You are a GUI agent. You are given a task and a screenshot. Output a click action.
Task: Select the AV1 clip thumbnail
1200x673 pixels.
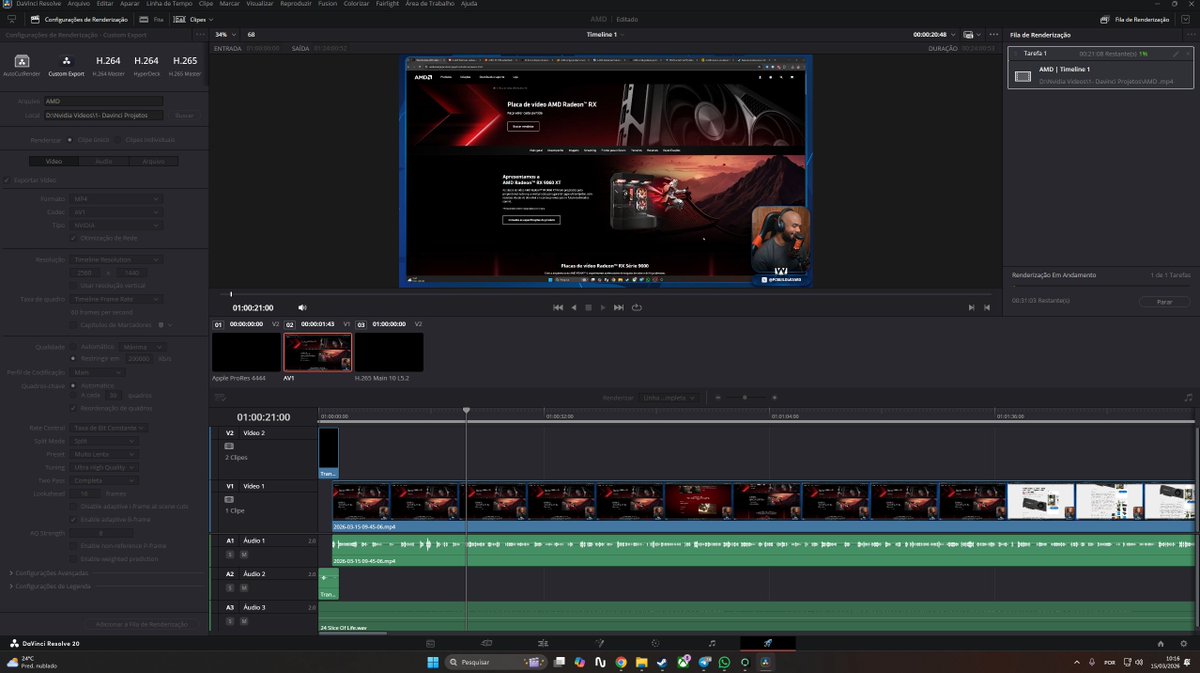tap(317, 353)
